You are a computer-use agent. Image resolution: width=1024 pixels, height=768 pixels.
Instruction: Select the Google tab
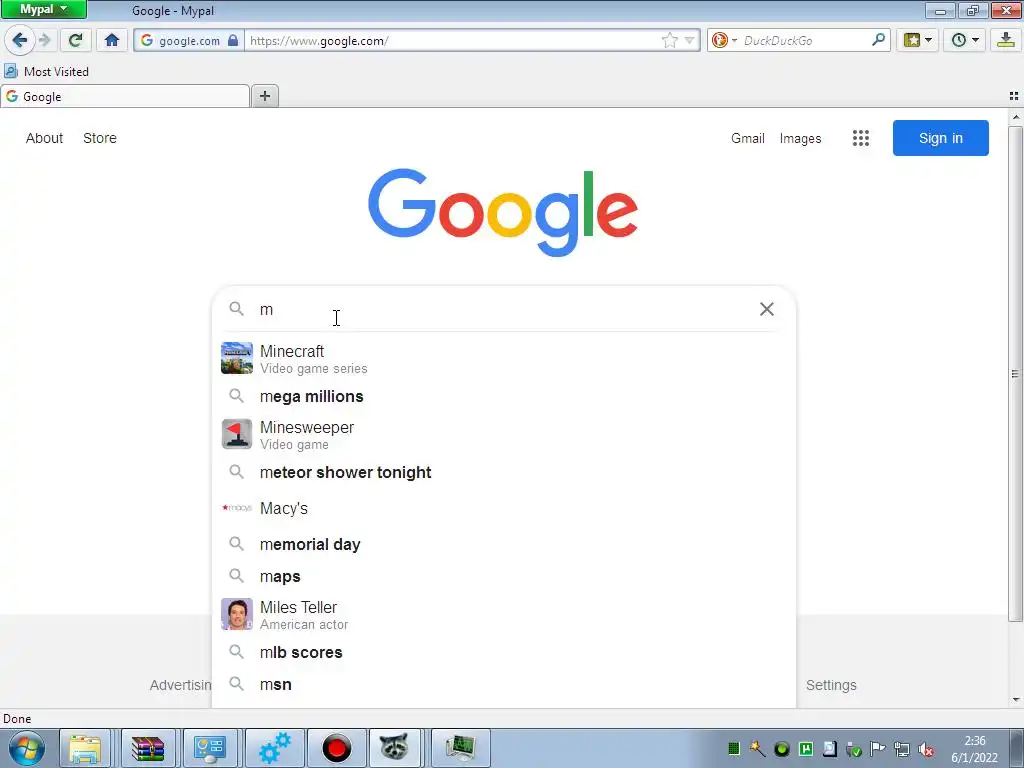tap(125, 97)
